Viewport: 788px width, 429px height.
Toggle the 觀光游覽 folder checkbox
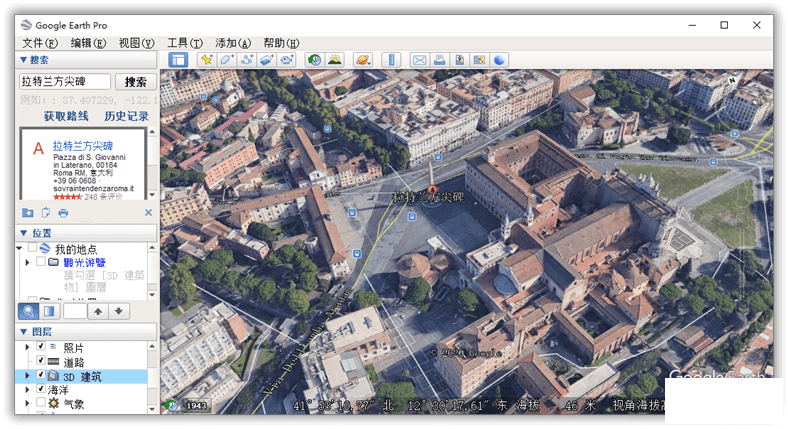click(x=41, y=261)
